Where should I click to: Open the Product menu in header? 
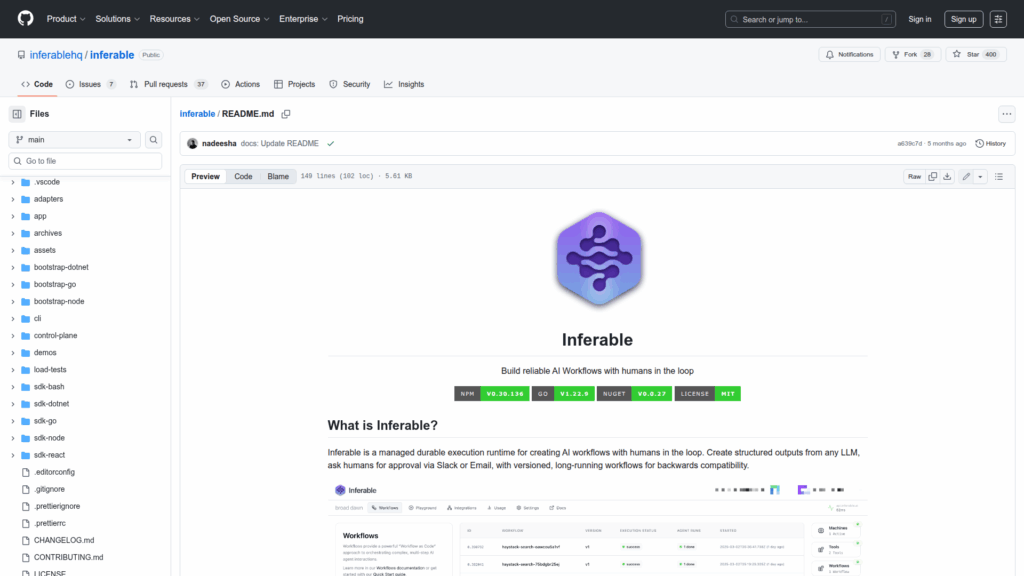[x=65, y=19]
